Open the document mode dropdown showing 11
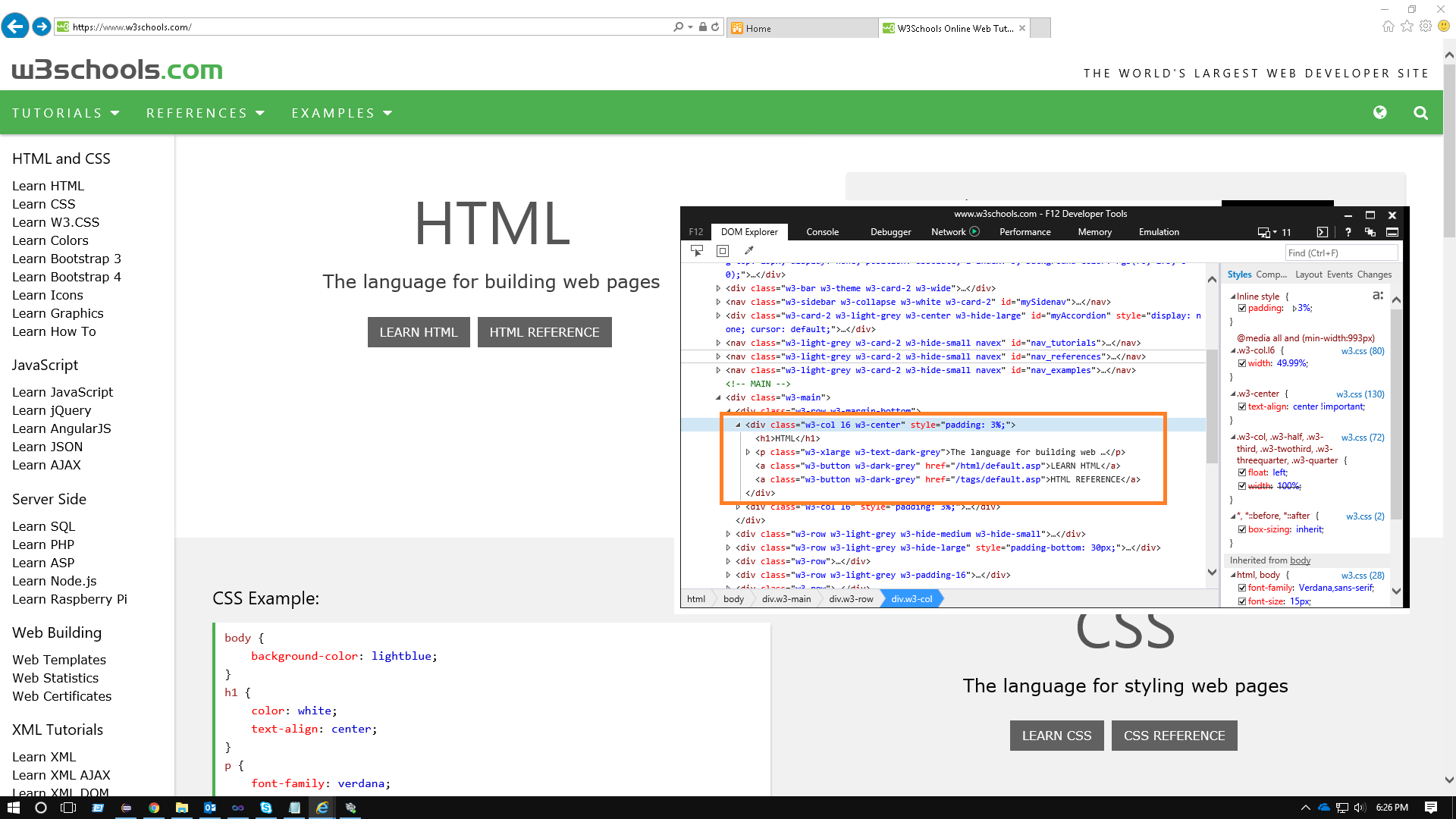Viewport: 1456px width, 819px height. point(1274,232)
